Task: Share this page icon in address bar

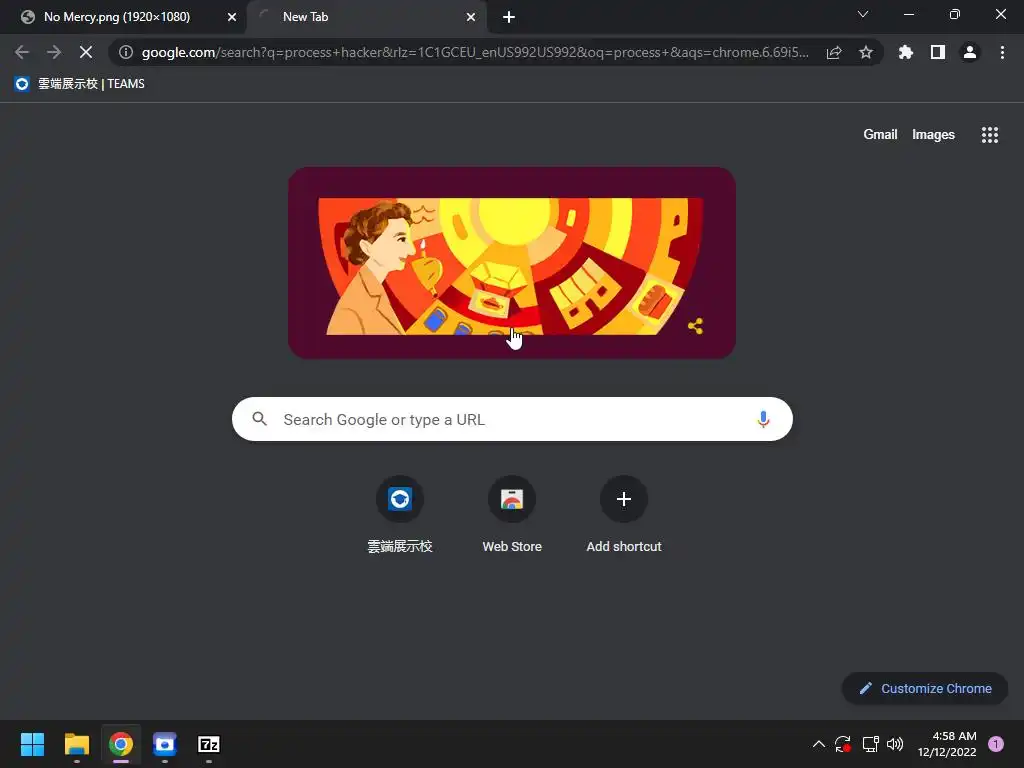Action: (x=834, y=52)
